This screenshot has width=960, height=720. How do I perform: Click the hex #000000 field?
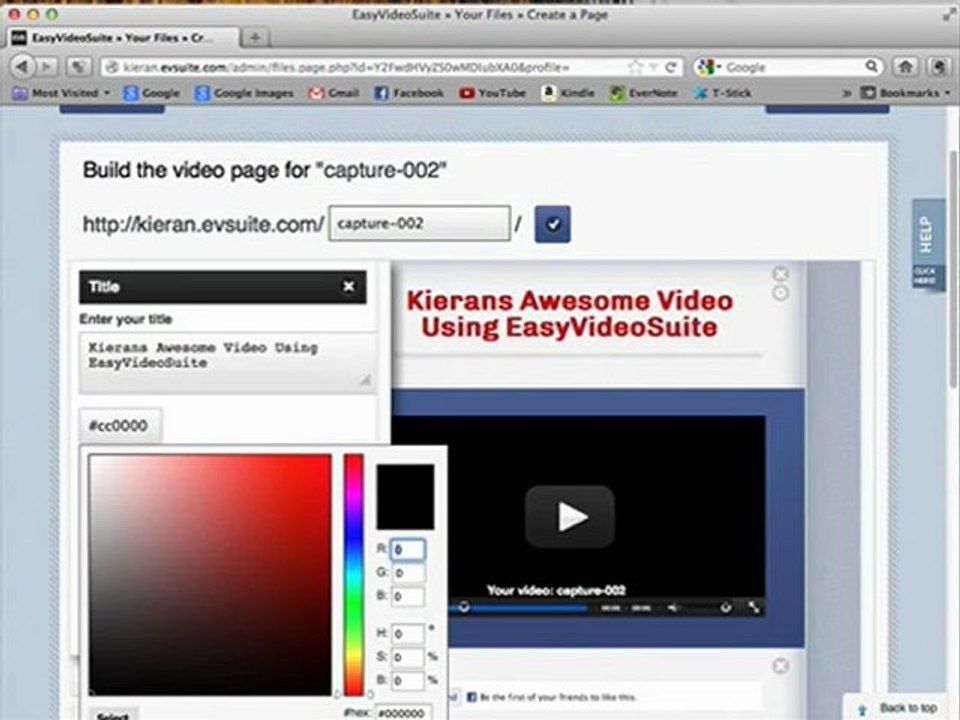404,713
